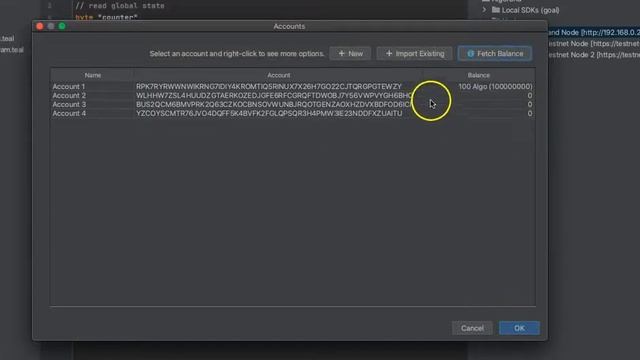Click Local SDKs folder icon in background
The height and width of the screenshot is (360, 640).
click(496, 10)
